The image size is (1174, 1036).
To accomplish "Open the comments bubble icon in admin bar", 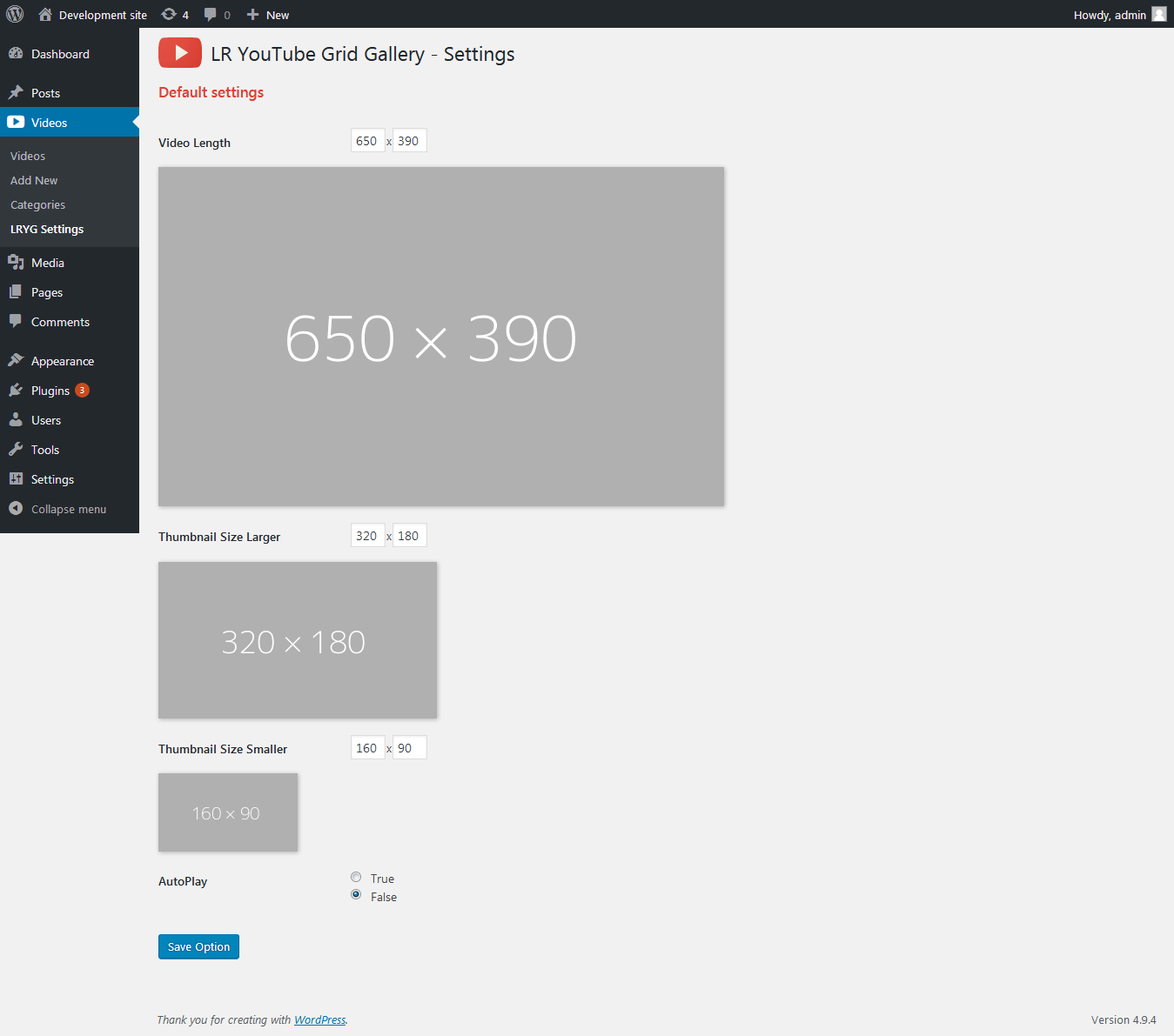I will click(210, 14).
